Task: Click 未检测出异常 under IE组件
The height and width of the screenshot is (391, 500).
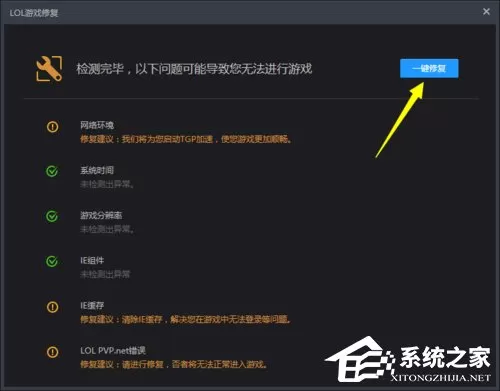Action: [x=105, y=274]
